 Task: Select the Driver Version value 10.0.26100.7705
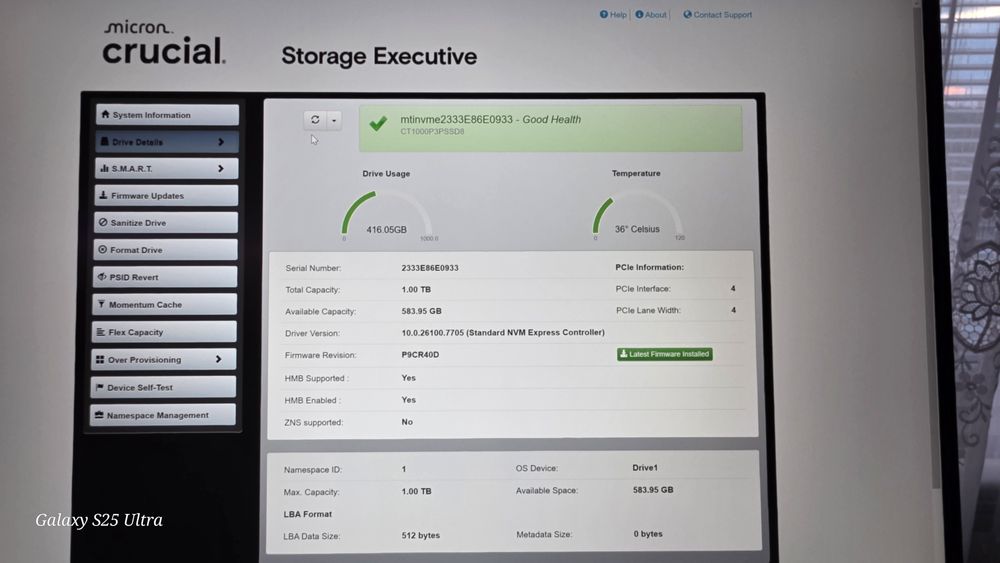(503, 332)
